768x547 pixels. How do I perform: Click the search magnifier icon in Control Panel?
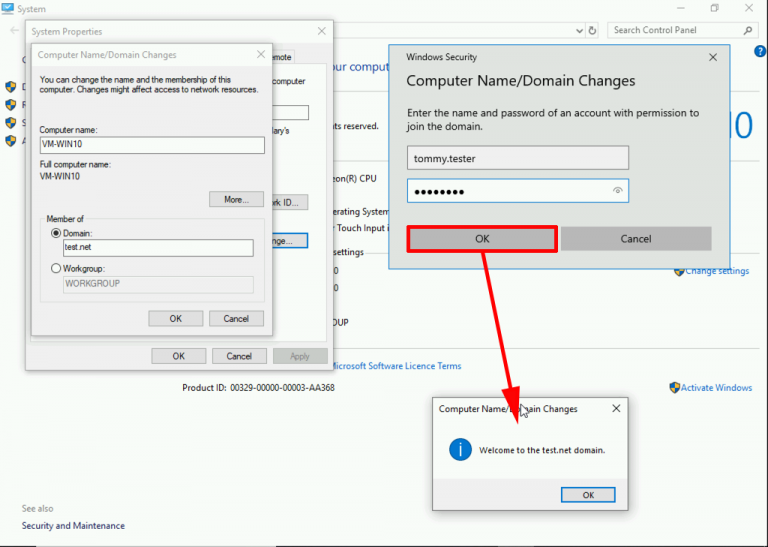tap(749, 30)
